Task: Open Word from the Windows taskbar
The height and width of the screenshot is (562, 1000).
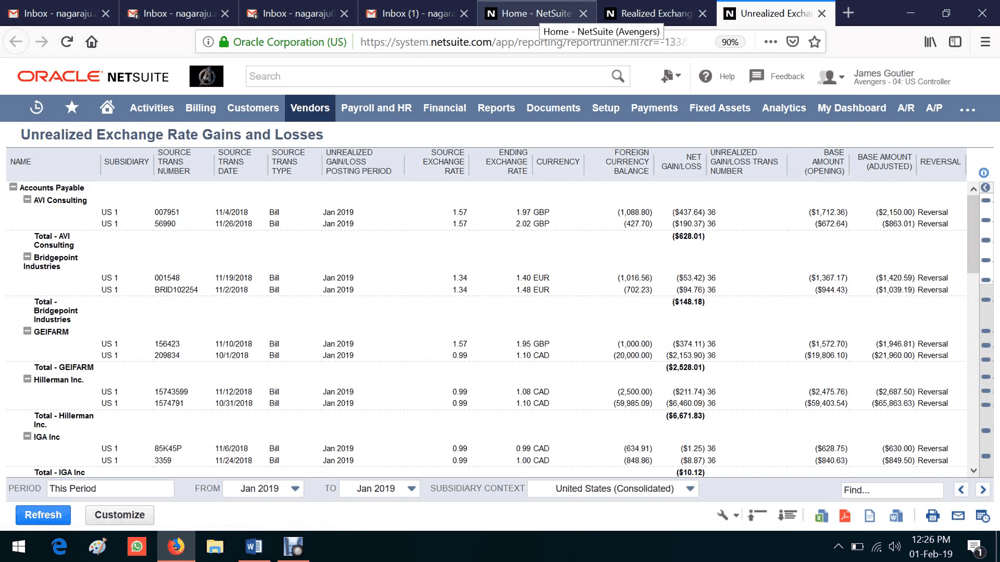Action: point(253,547)
